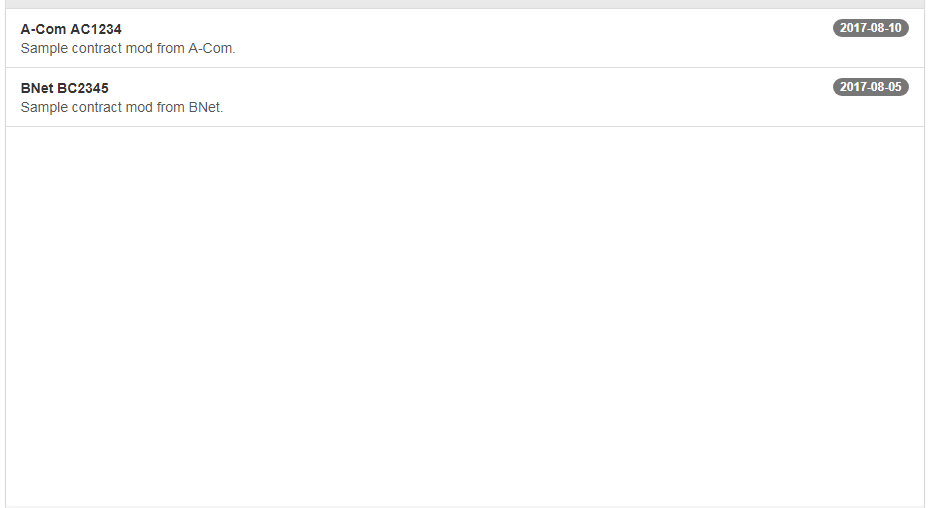Click the BC2345 contract number

pos(83,88)
